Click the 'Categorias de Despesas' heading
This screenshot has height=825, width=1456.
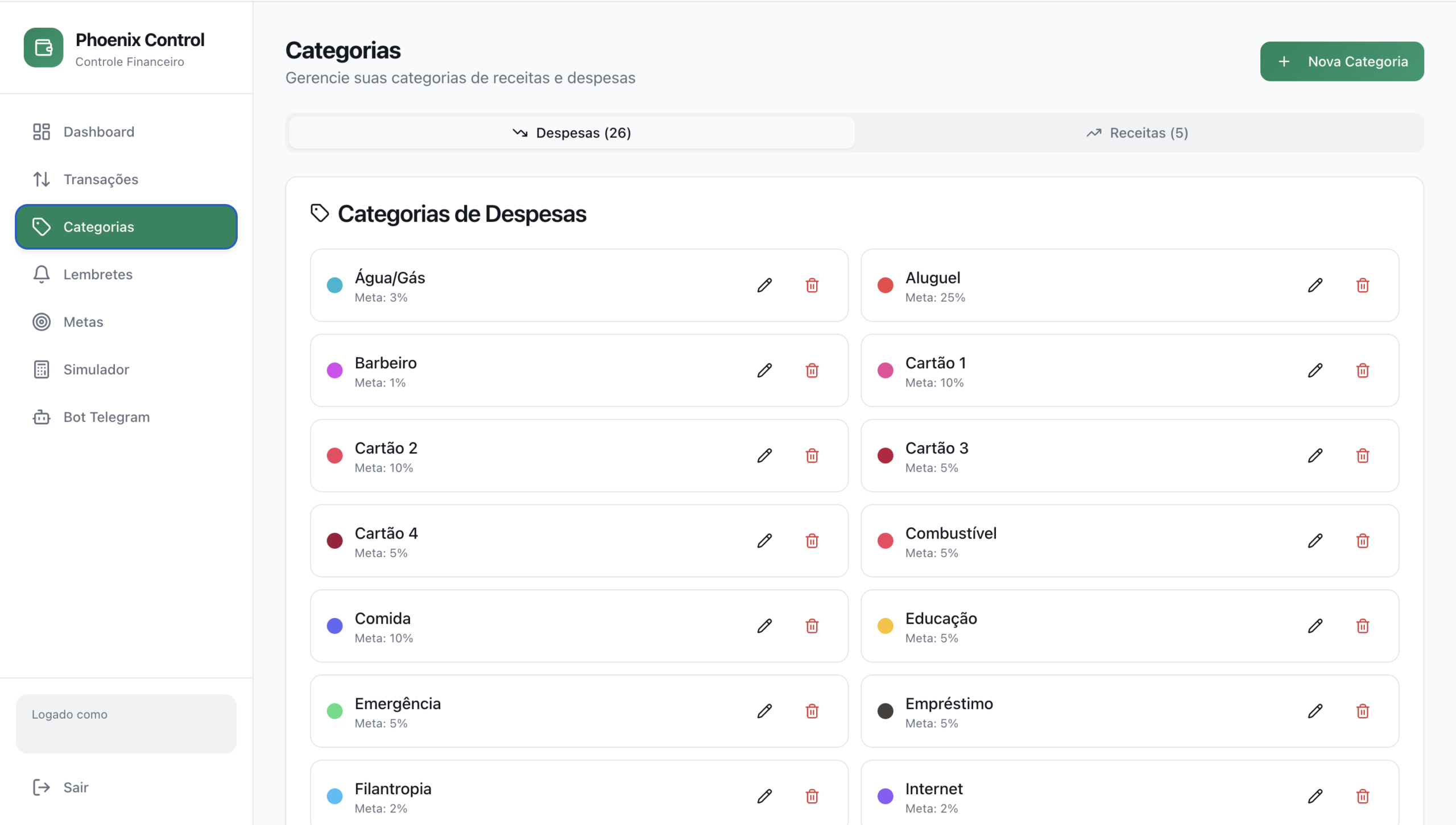pyautogui.click(x=462, y=214)
